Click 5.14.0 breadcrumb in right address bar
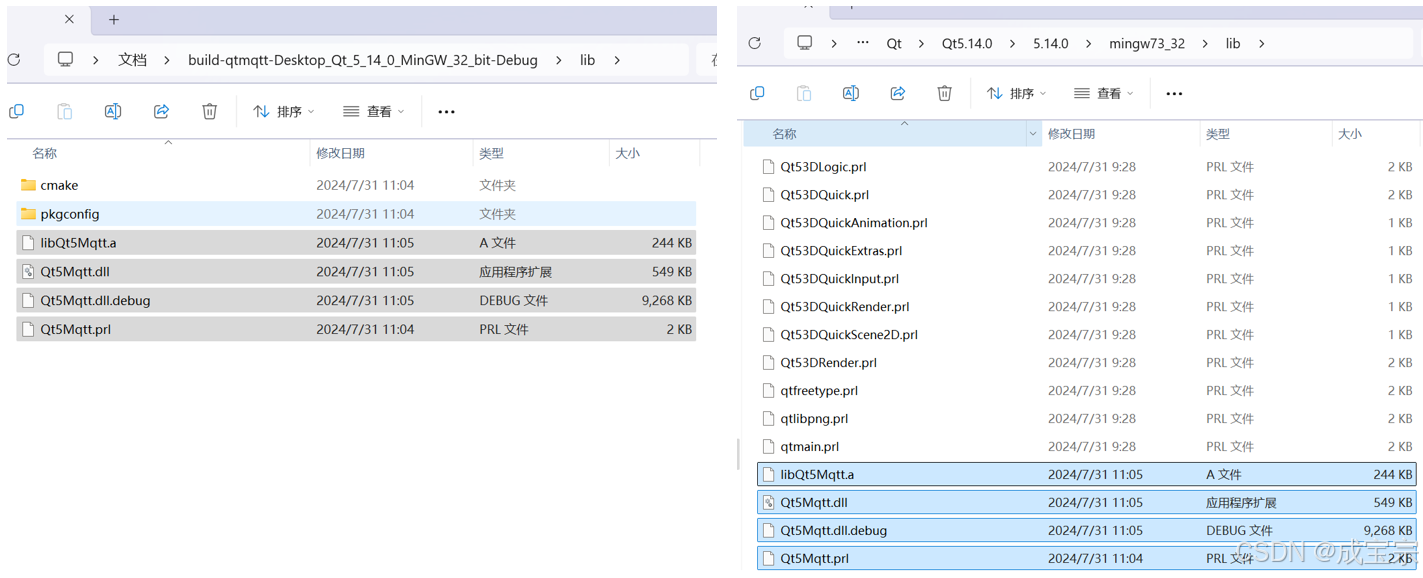 pyautogui.click(x=1051, y=43)
